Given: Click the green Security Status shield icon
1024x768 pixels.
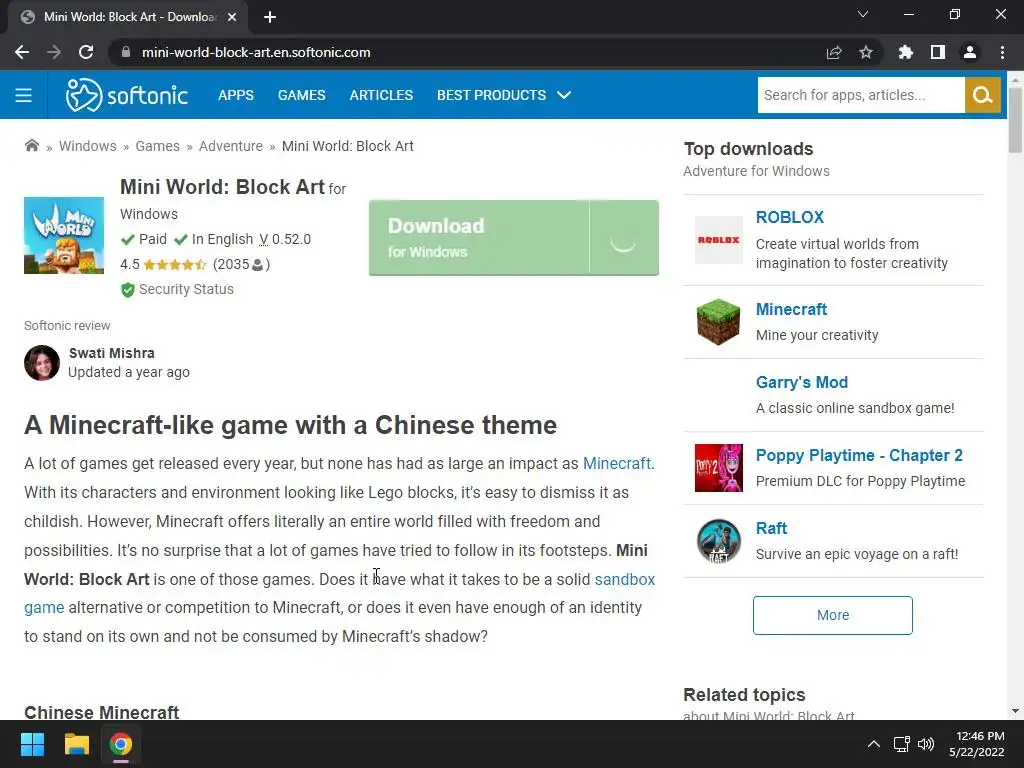Looking at the screenshot, I should [x=127, y=289].
